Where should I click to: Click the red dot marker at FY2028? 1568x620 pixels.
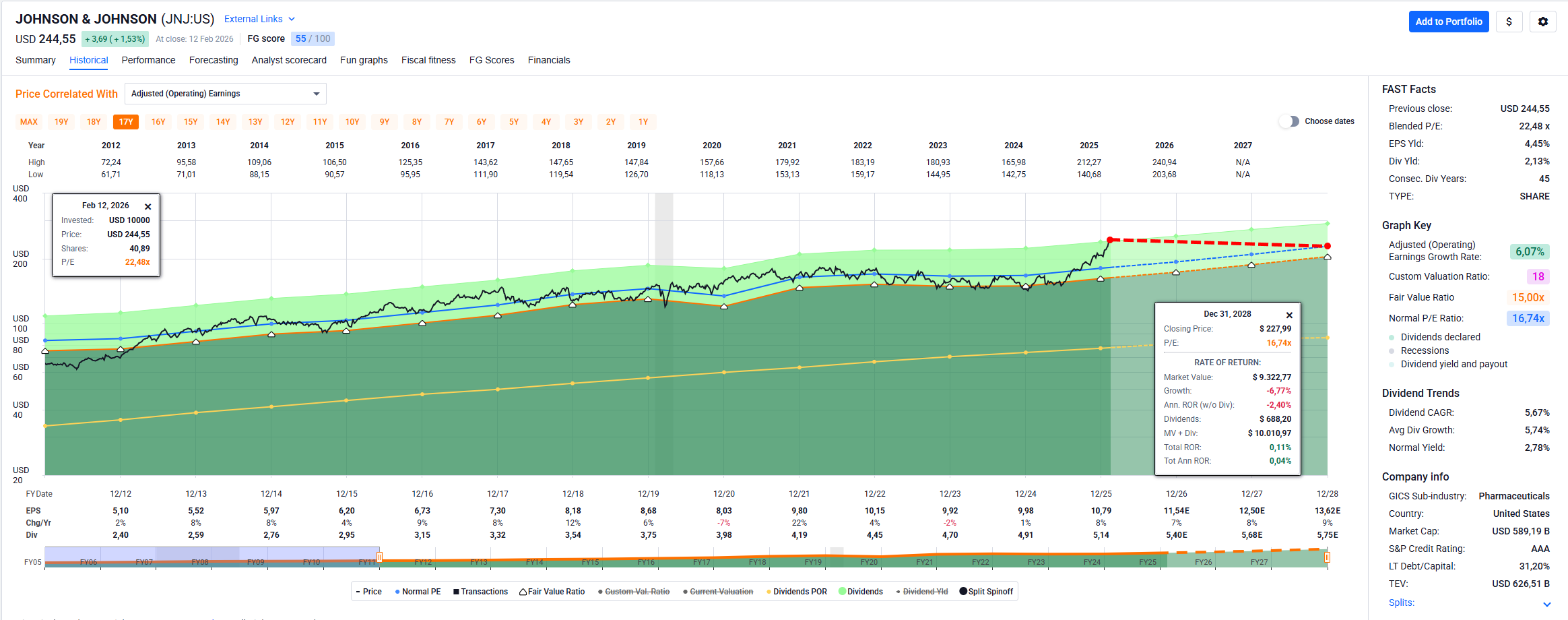(1327, 246)
